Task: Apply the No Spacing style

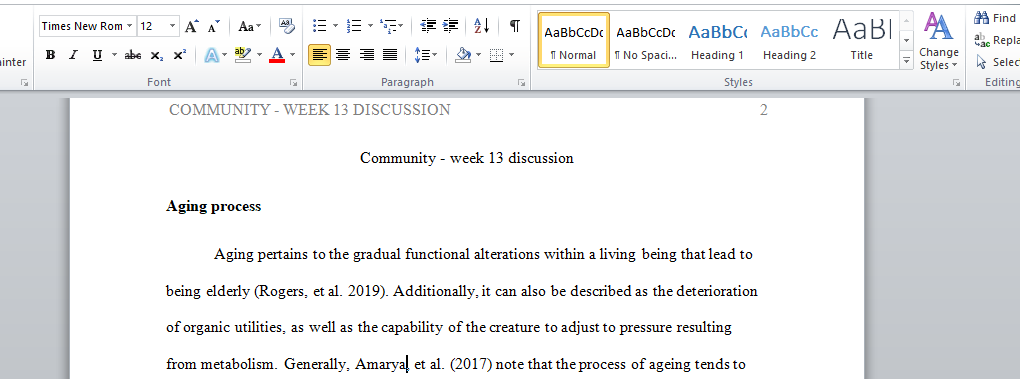Action: tap(645, 40)
